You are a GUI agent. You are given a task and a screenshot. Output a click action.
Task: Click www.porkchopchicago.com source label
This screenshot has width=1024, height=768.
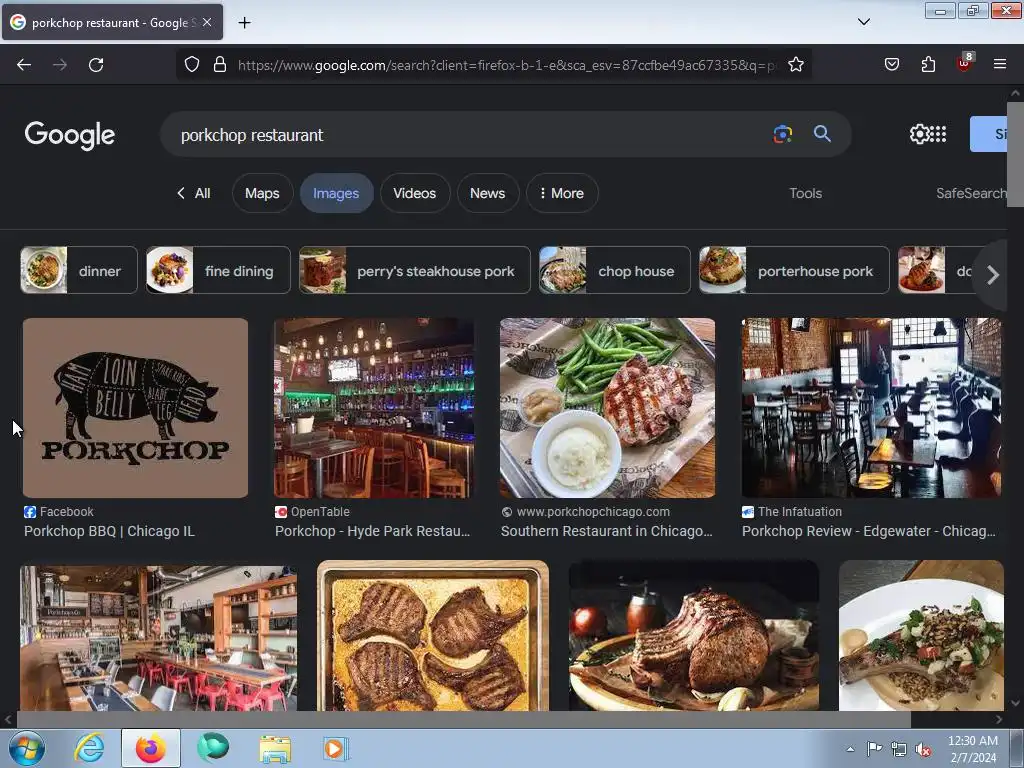(593, 512)
